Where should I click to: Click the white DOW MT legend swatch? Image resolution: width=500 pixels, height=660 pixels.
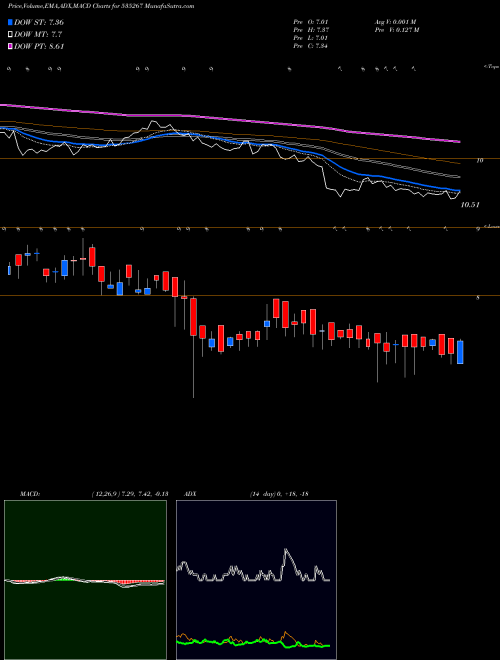[11, 35]
